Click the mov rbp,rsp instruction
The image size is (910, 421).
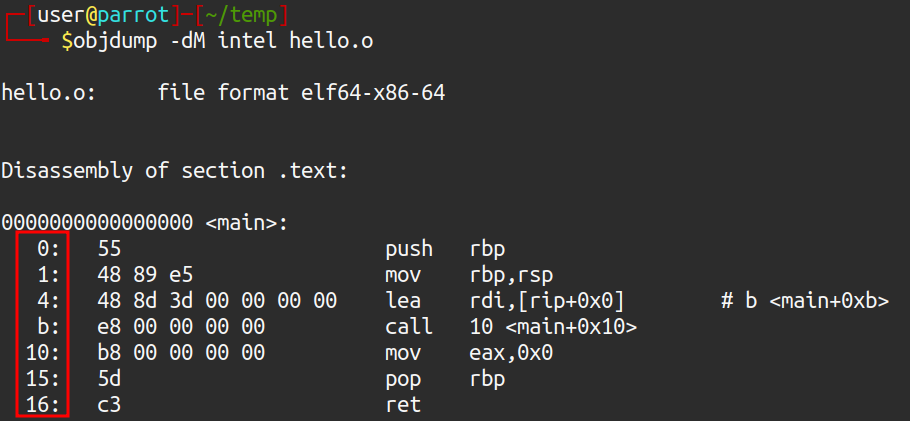471,275
